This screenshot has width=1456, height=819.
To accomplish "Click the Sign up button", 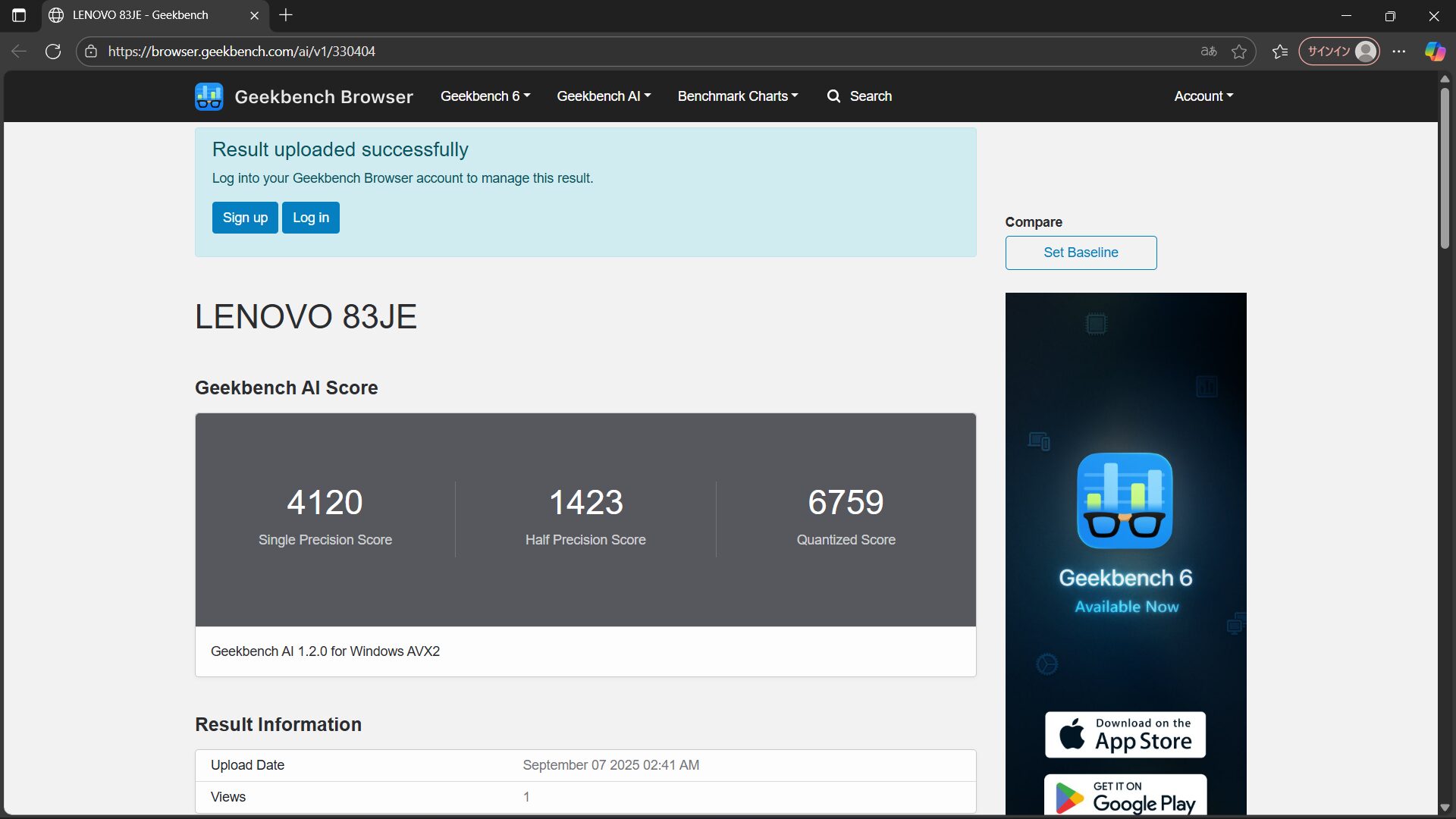I will [245, 218].
